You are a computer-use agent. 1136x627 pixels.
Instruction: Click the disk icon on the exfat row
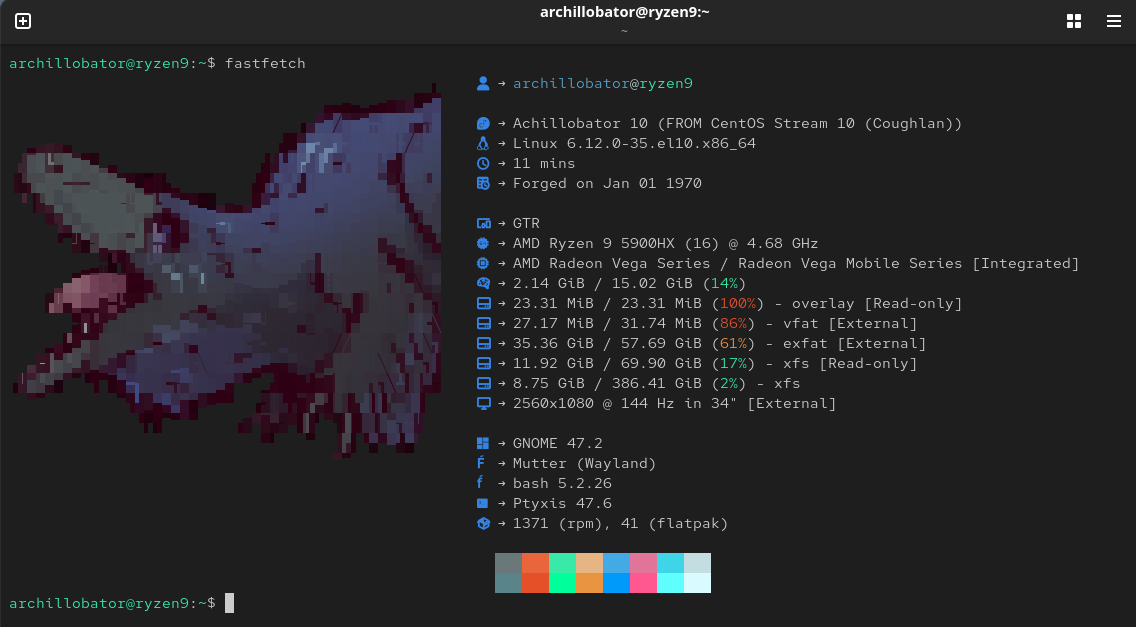point(483,344)
